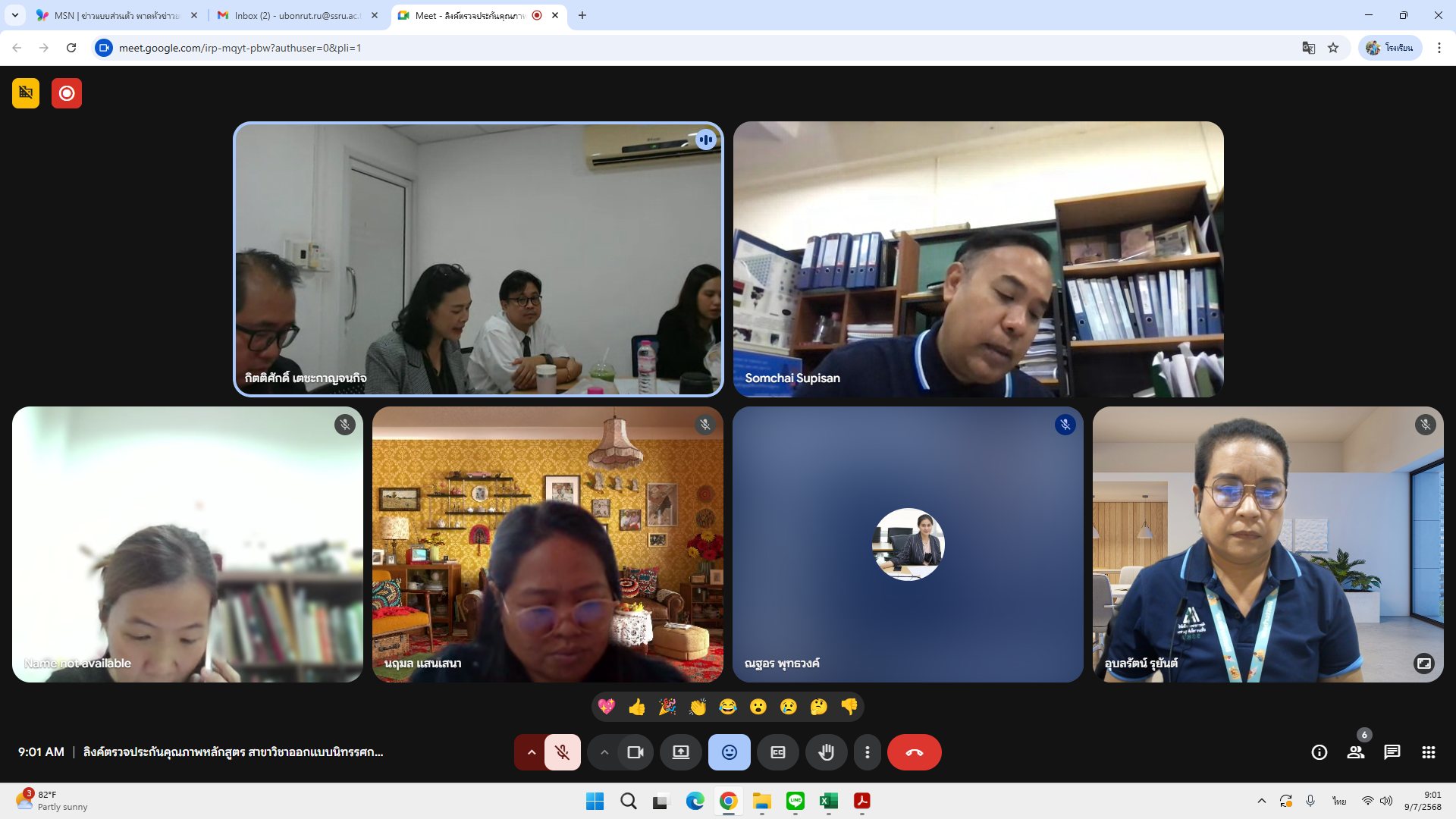Open the activities grid icon
This screenshot has height=819, width=1456.
pos(1428,752)
